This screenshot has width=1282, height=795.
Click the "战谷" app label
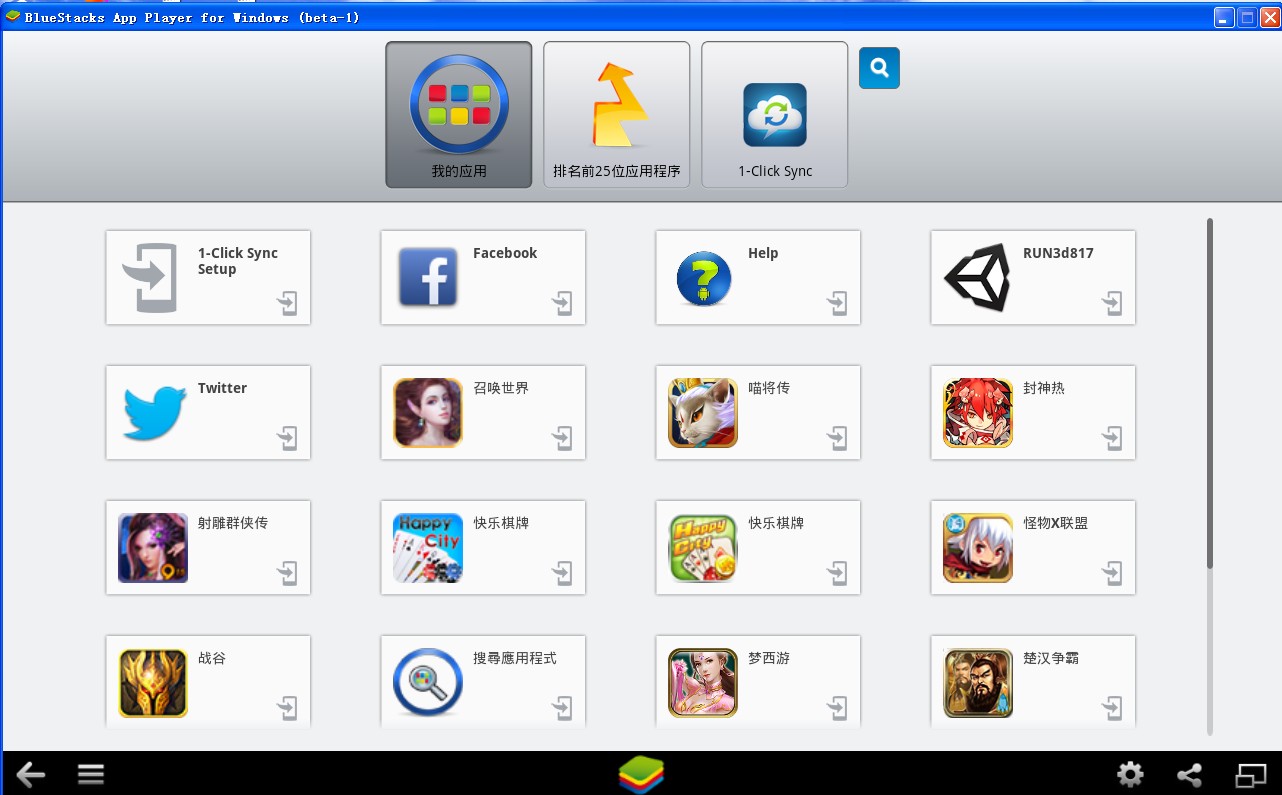212,658
